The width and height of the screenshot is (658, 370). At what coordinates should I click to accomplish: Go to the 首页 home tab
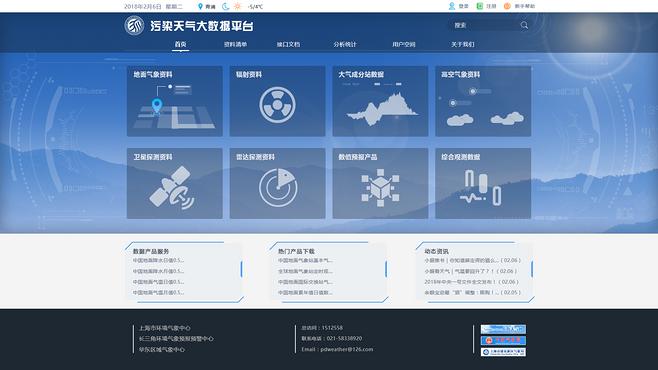point(180,44)
